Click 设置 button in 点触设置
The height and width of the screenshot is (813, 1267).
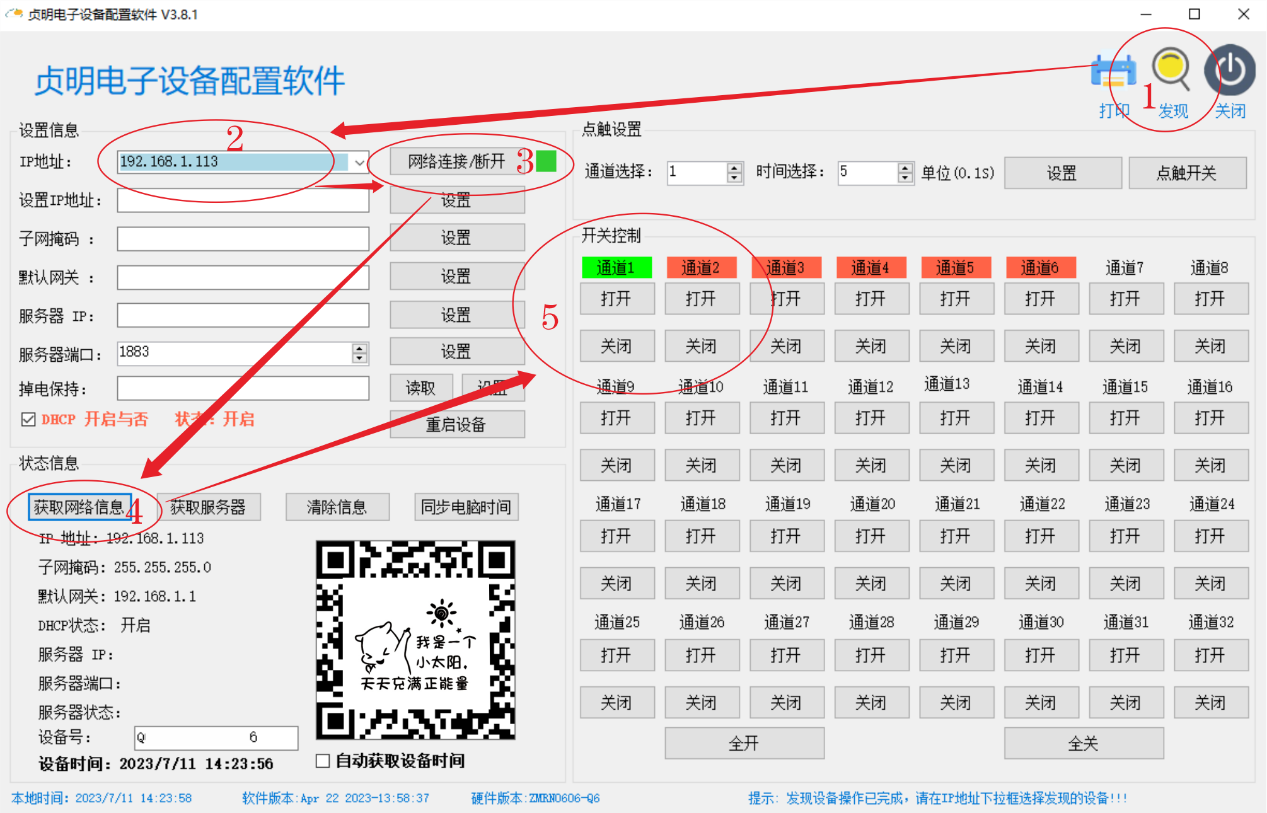[x=1063, y=173]
